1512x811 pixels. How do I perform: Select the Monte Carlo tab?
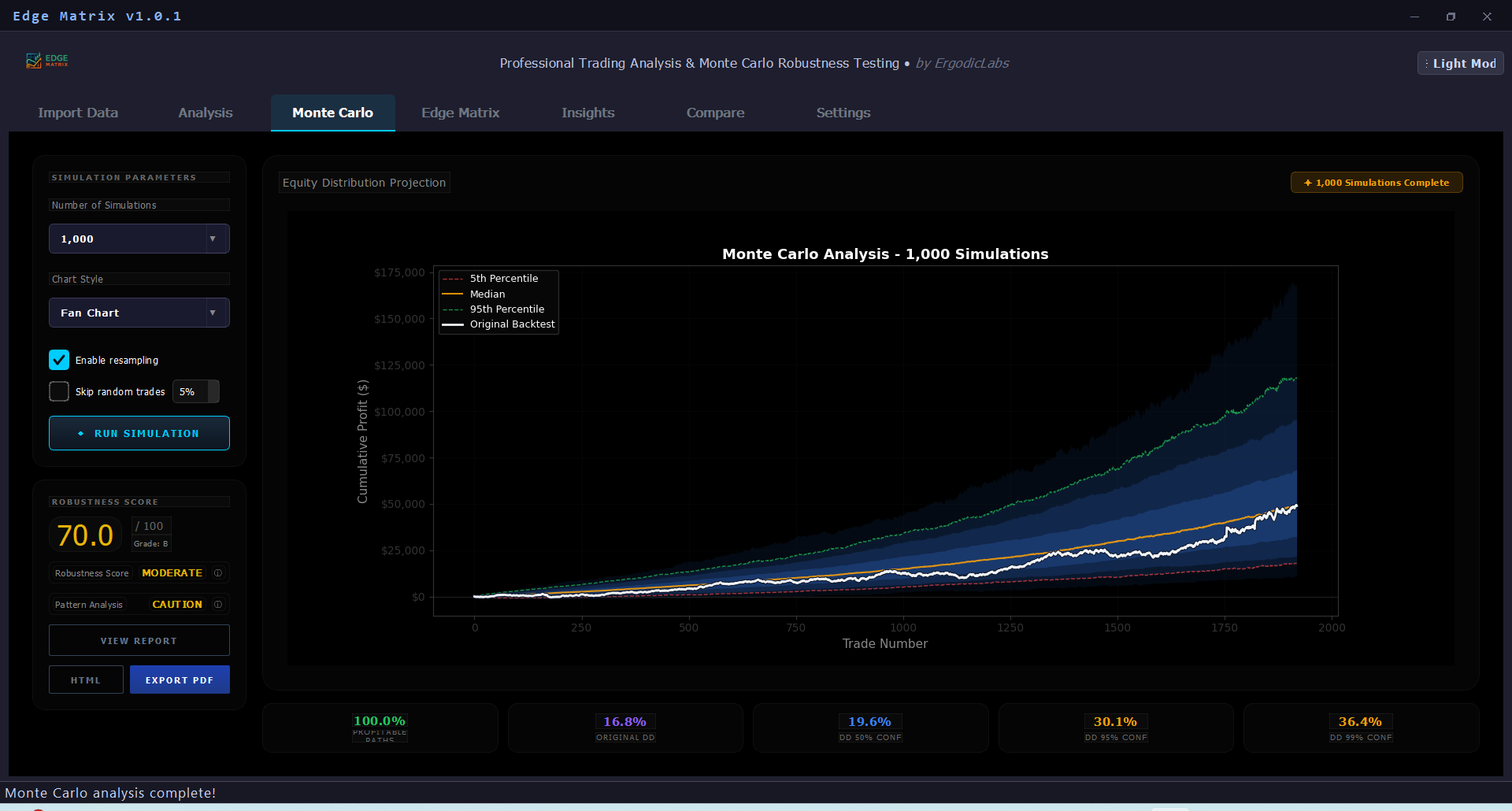(x=333, y=113)
